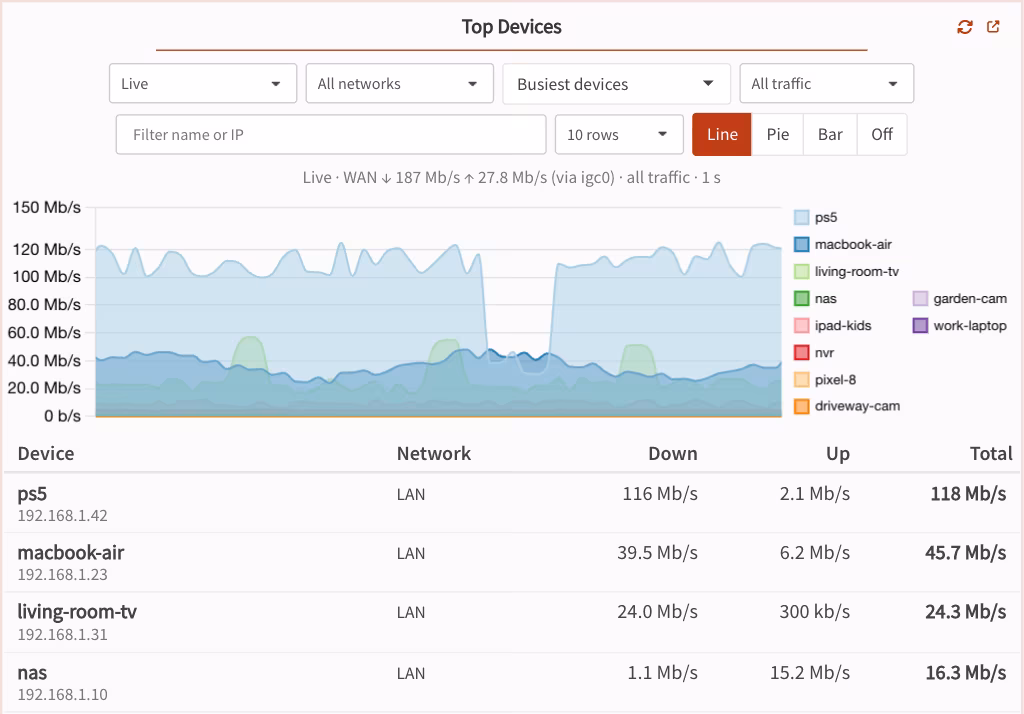Open the Live time range dropdown
Screen dimensions: 1024x714
pyautogui.click(x=203, y=84)
